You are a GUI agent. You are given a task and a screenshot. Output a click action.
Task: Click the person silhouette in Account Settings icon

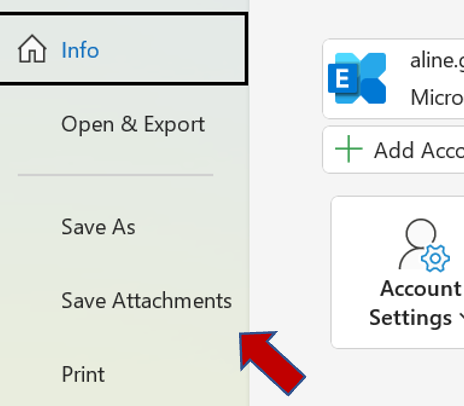417,244
